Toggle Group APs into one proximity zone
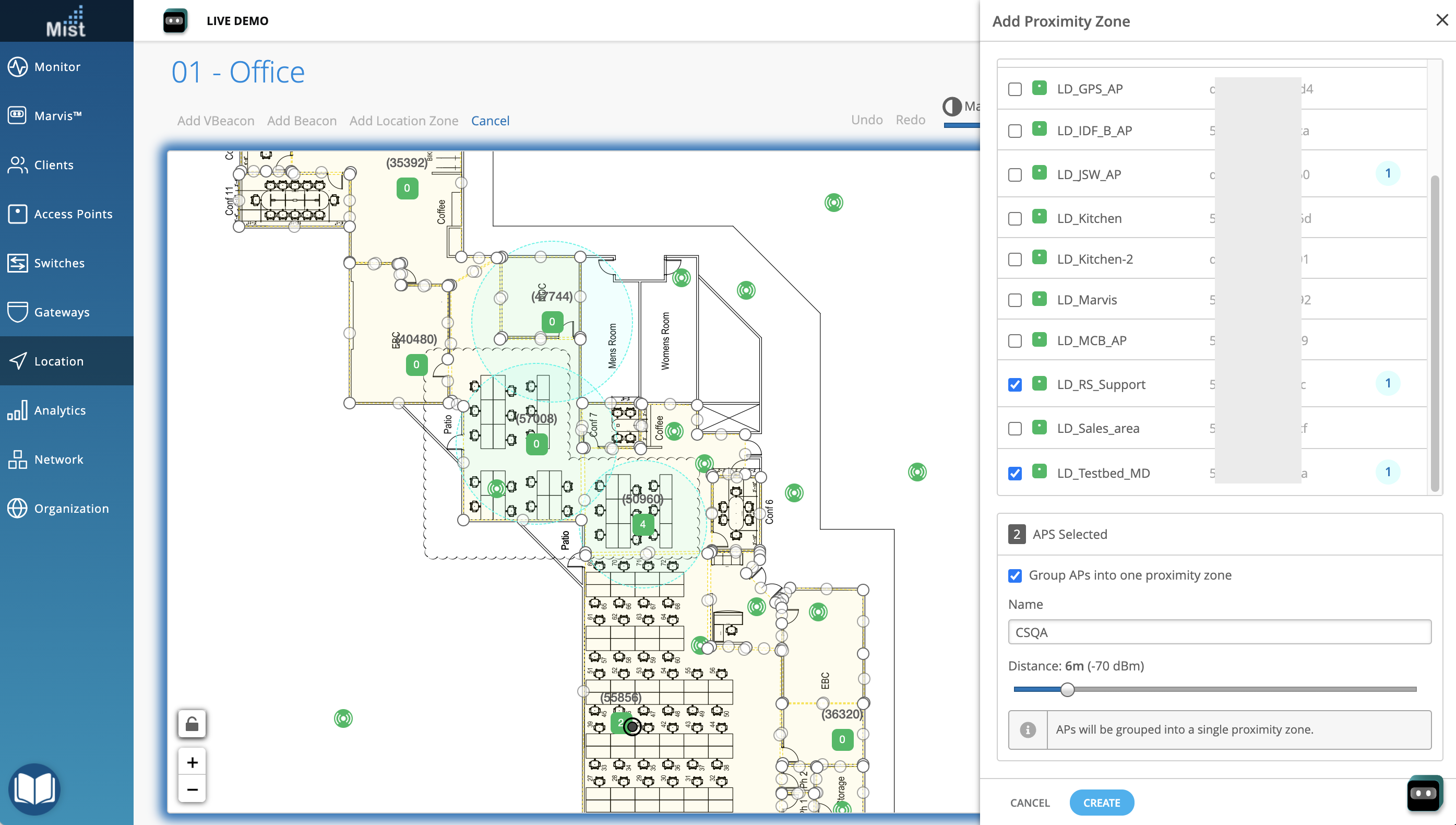1456x825 pixels. [x=1015, y=576]
